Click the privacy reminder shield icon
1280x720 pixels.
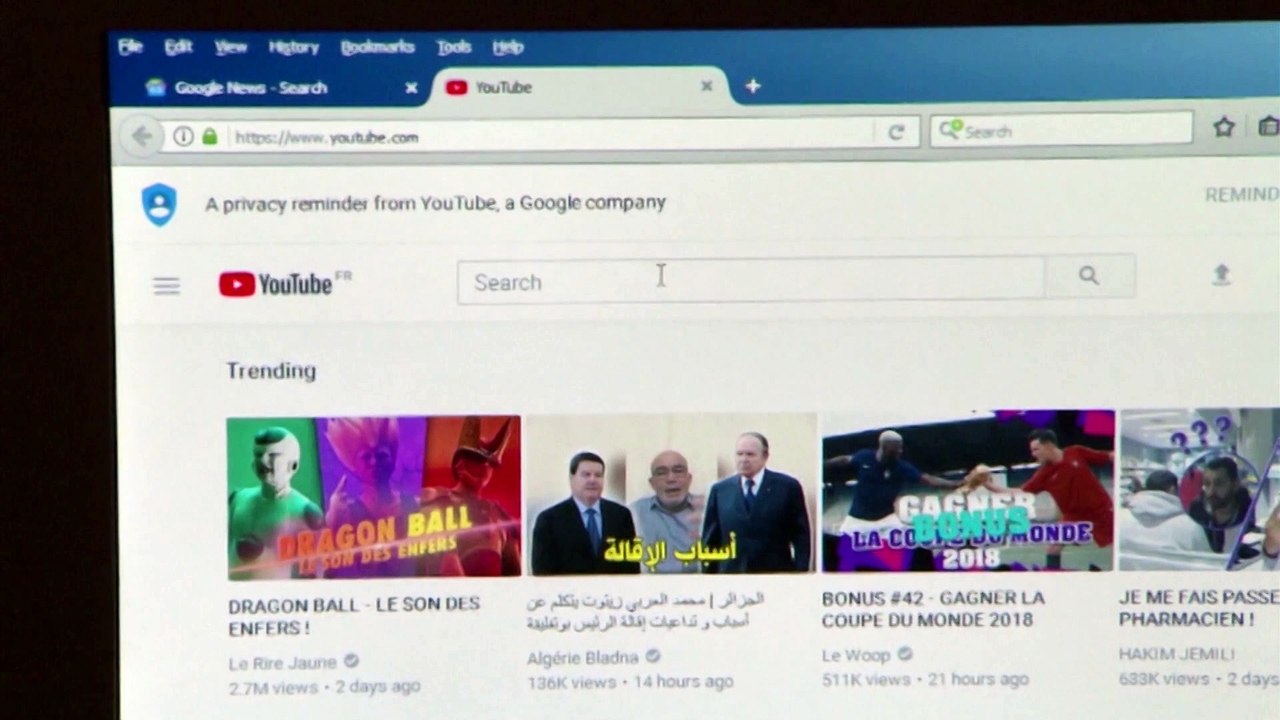(x=159, y=204)
